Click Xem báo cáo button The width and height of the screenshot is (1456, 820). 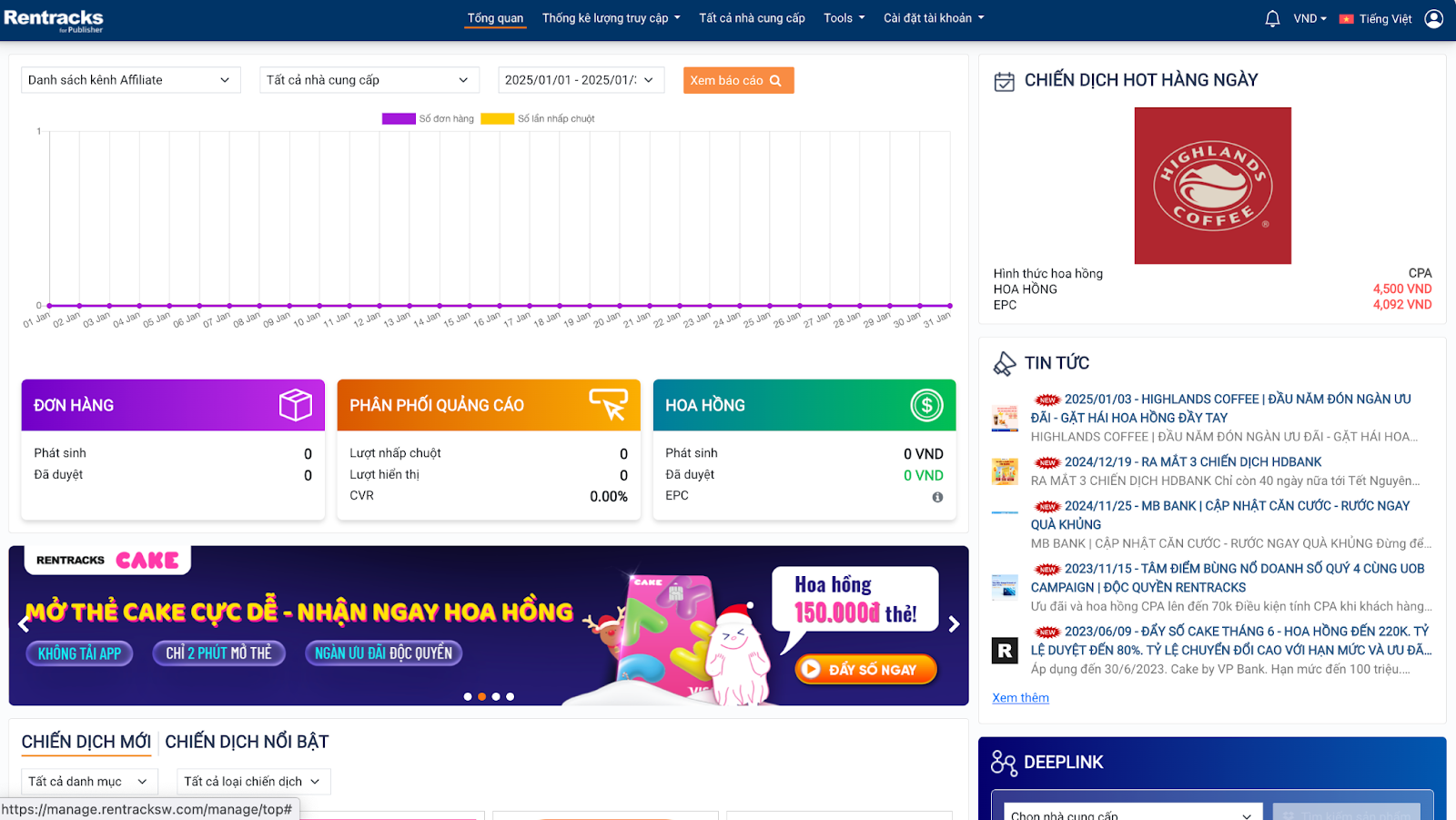(x=738, y=80)
